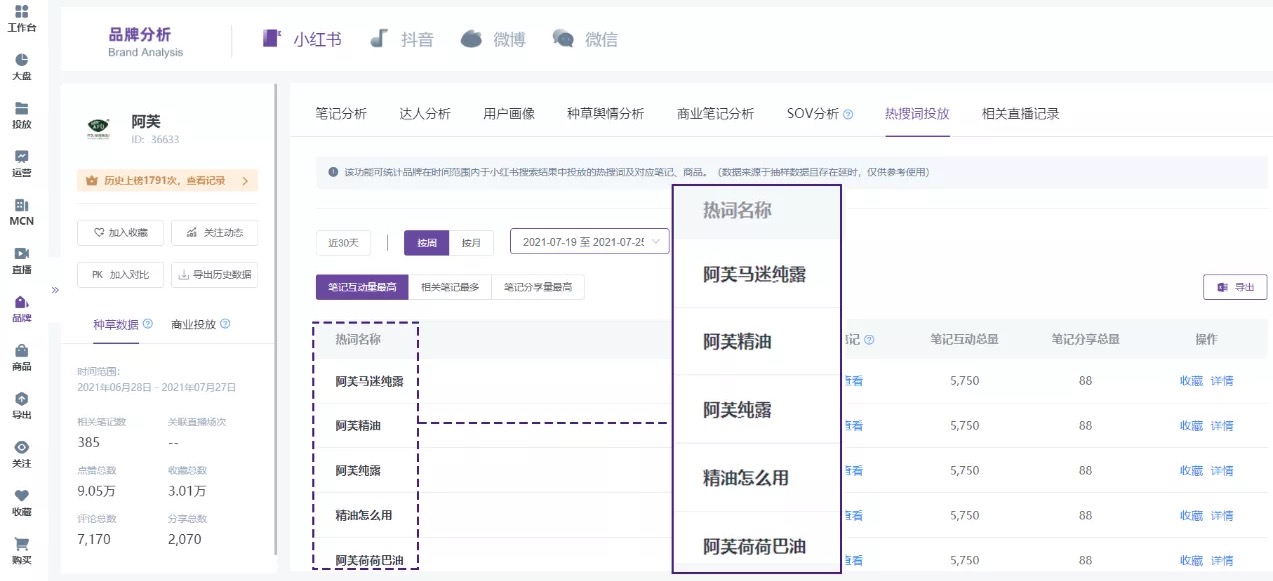The height and width of the screenshot is (581, 1273).
Task: Select the 商业投放 tab
Action: click(x=193, y=324)
